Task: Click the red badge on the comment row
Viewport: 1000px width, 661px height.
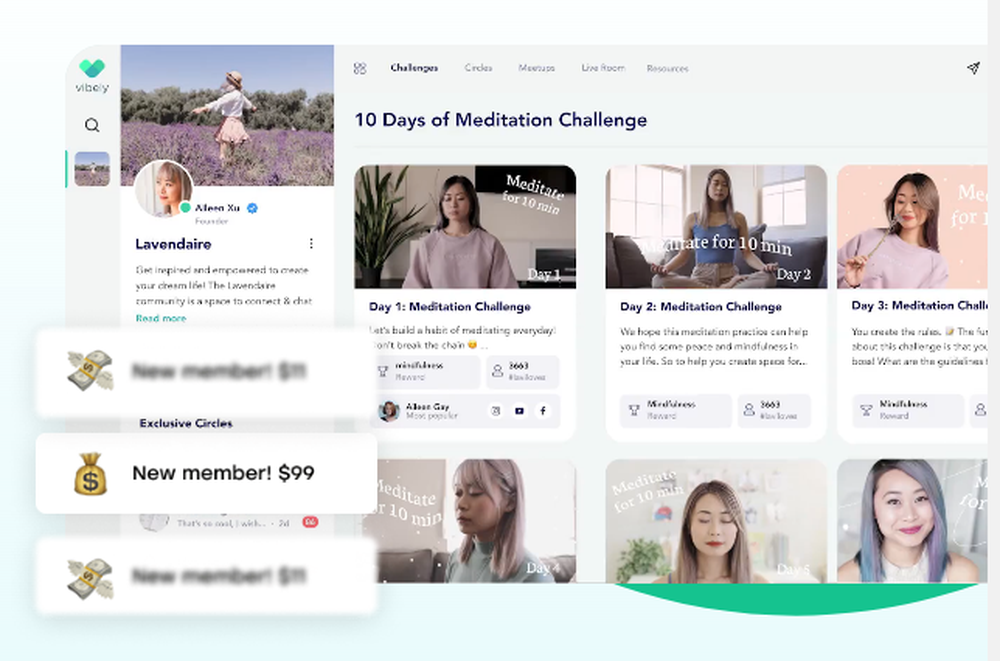Action: point(310,523)
